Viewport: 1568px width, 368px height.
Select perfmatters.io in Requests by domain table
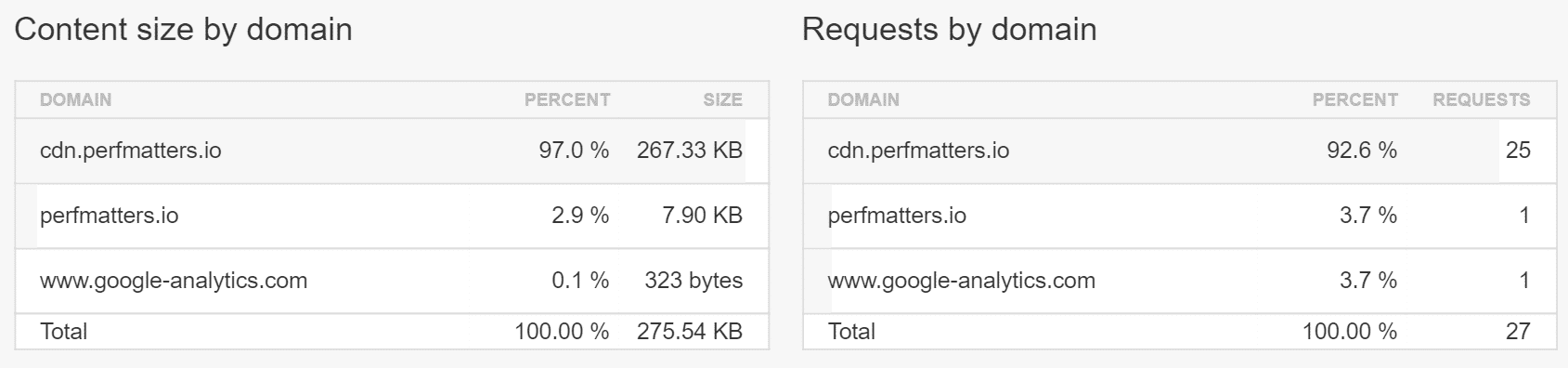(x=897, y=216)
